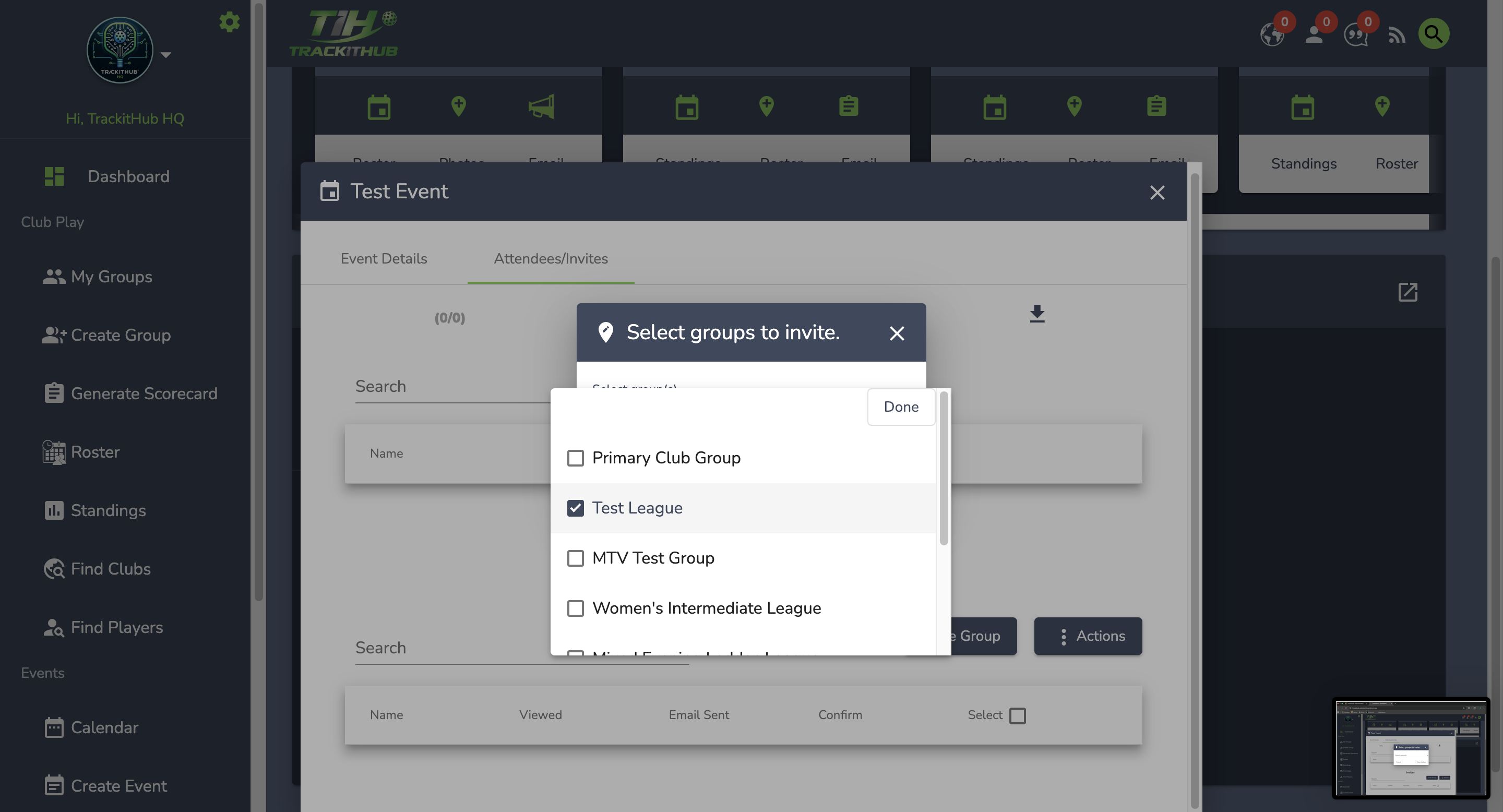Open Find Players in the sidebar
The width and height of the screenshot is (1503, 812).
(117, 627)
